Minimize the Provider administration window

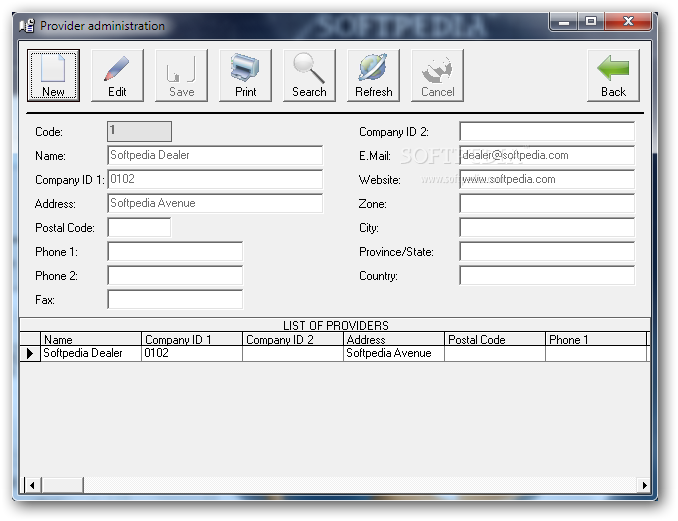click(563, 22)
